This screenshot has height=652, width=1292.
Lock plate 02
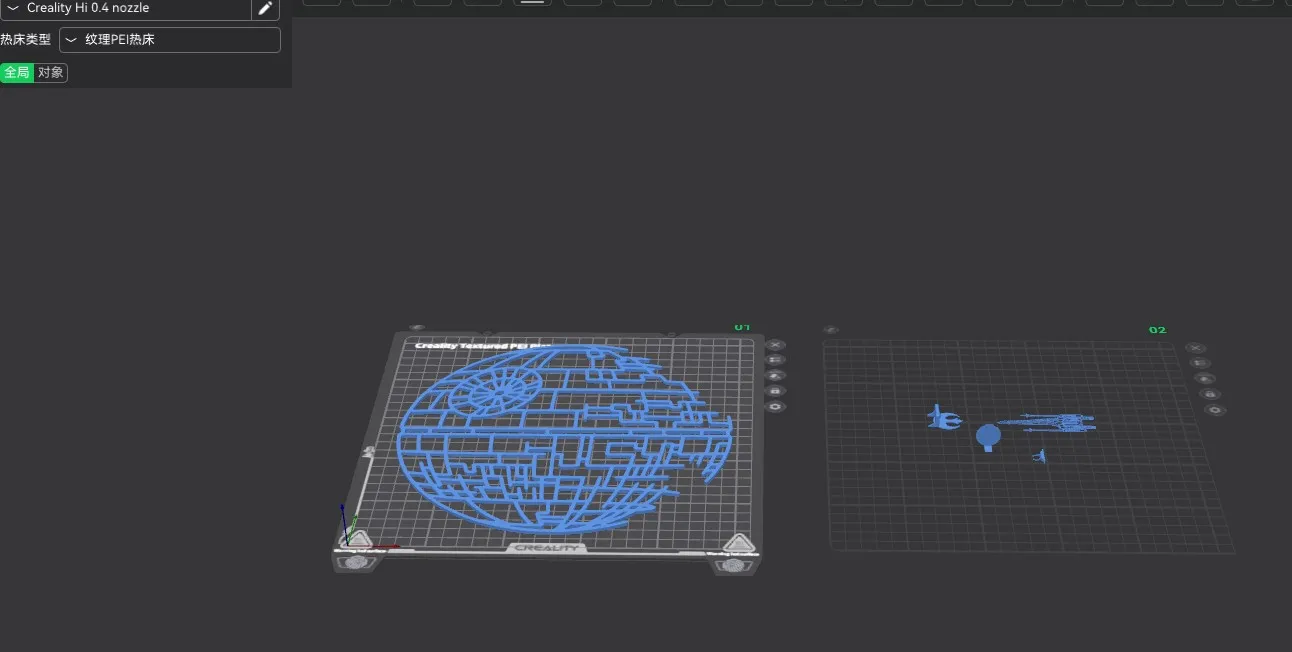coord(1210,394)
